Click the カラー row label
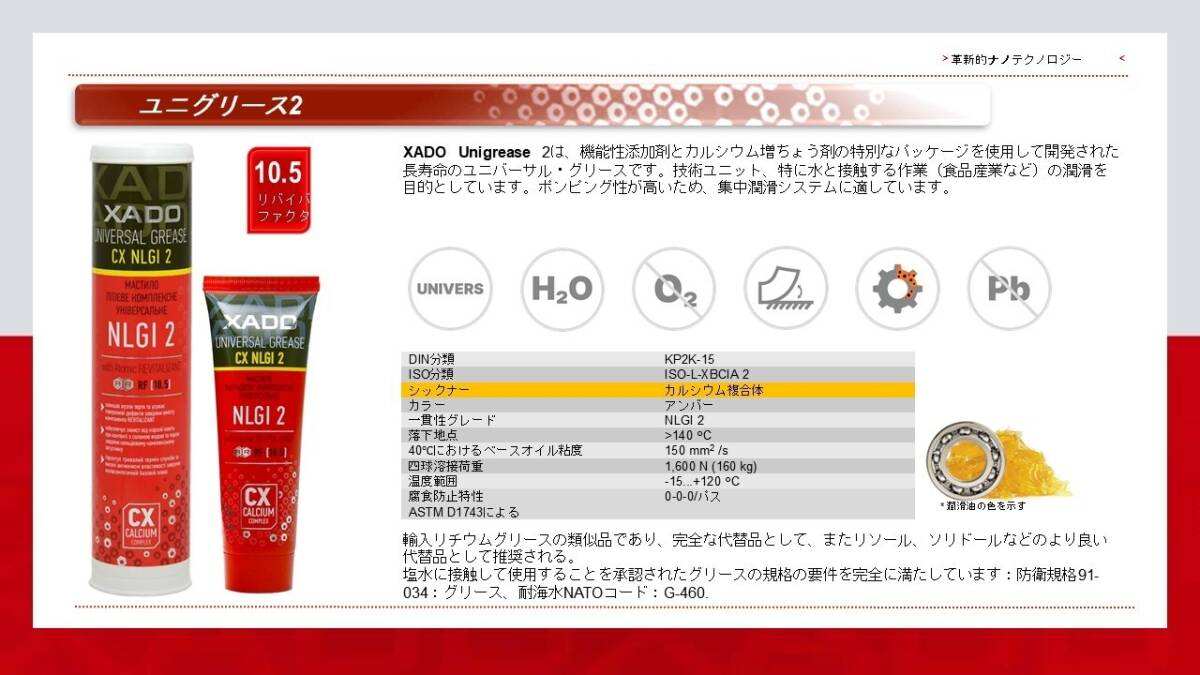 427,405
